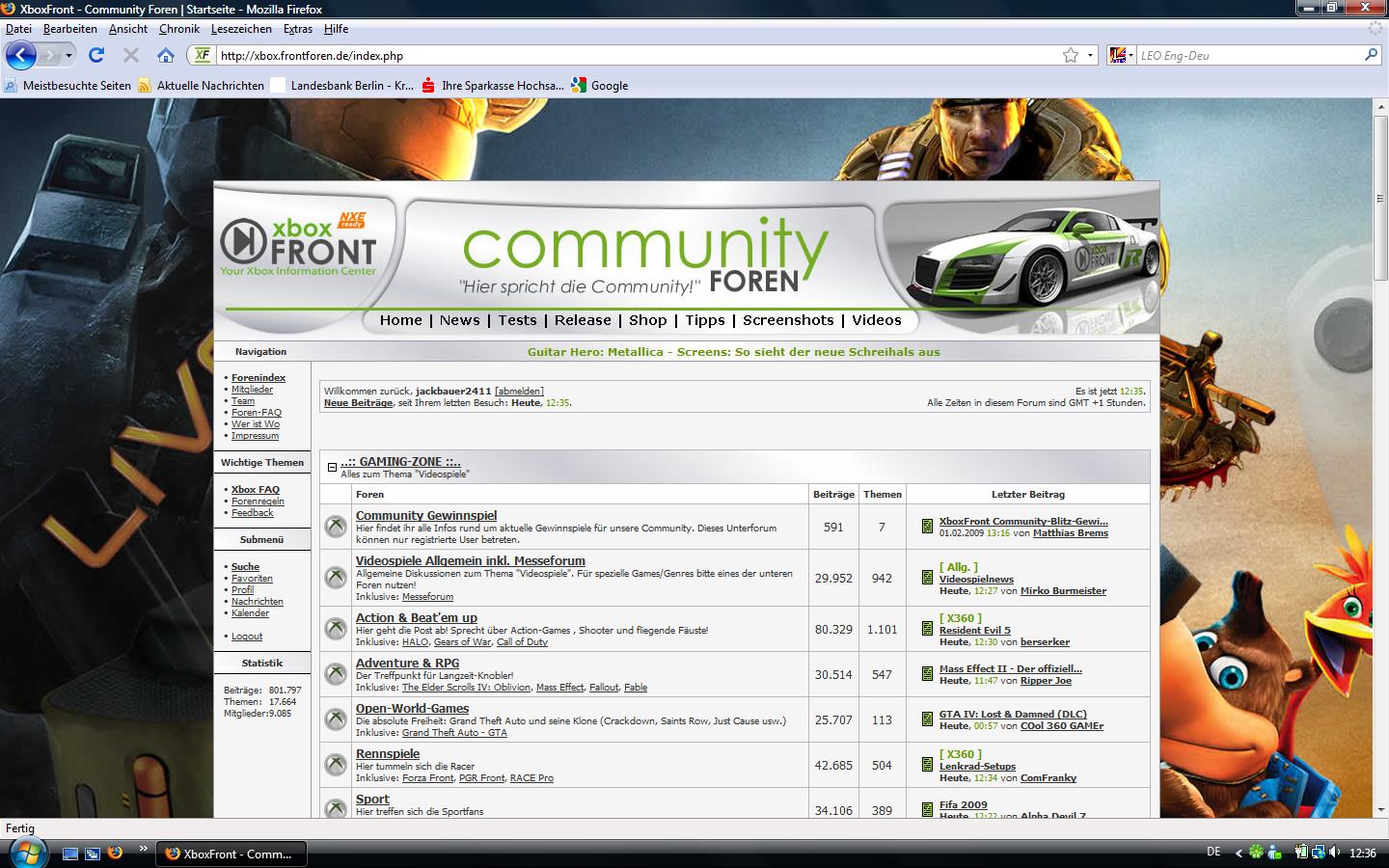Open the Extras menu

(x=297, y=29)
